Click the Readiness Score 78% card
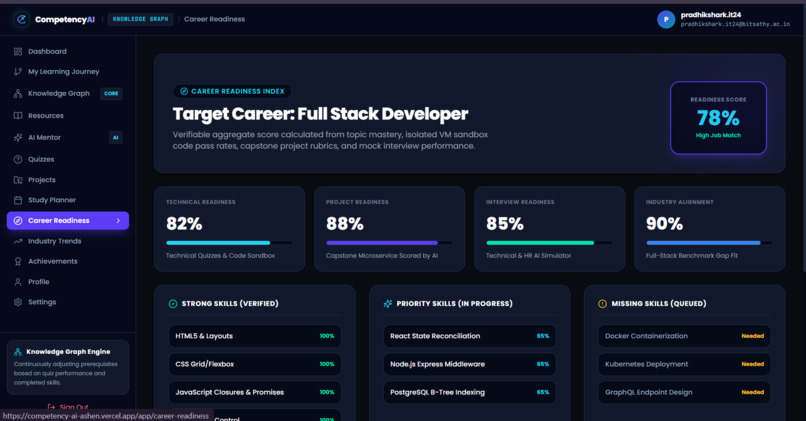This screenshot has width=806, height=421. coord(718,118)
